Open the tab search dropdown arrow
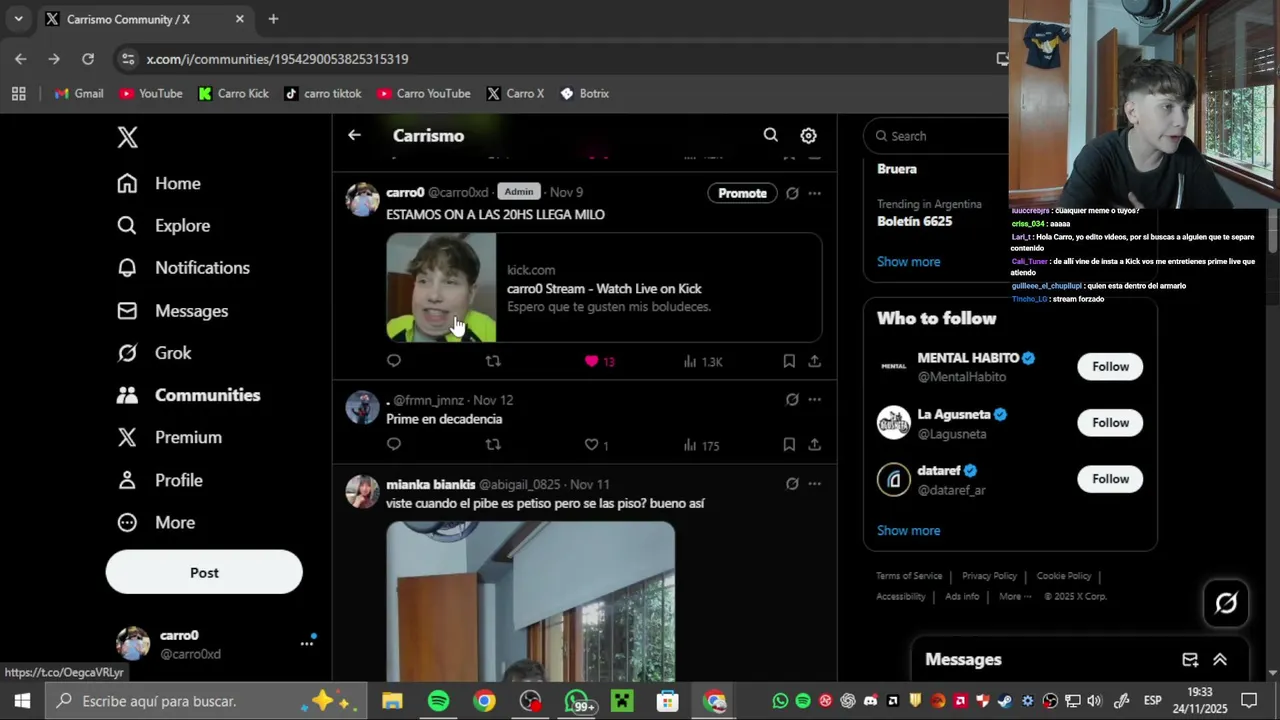Screen dimensions: 1280x720 point(18,19)
